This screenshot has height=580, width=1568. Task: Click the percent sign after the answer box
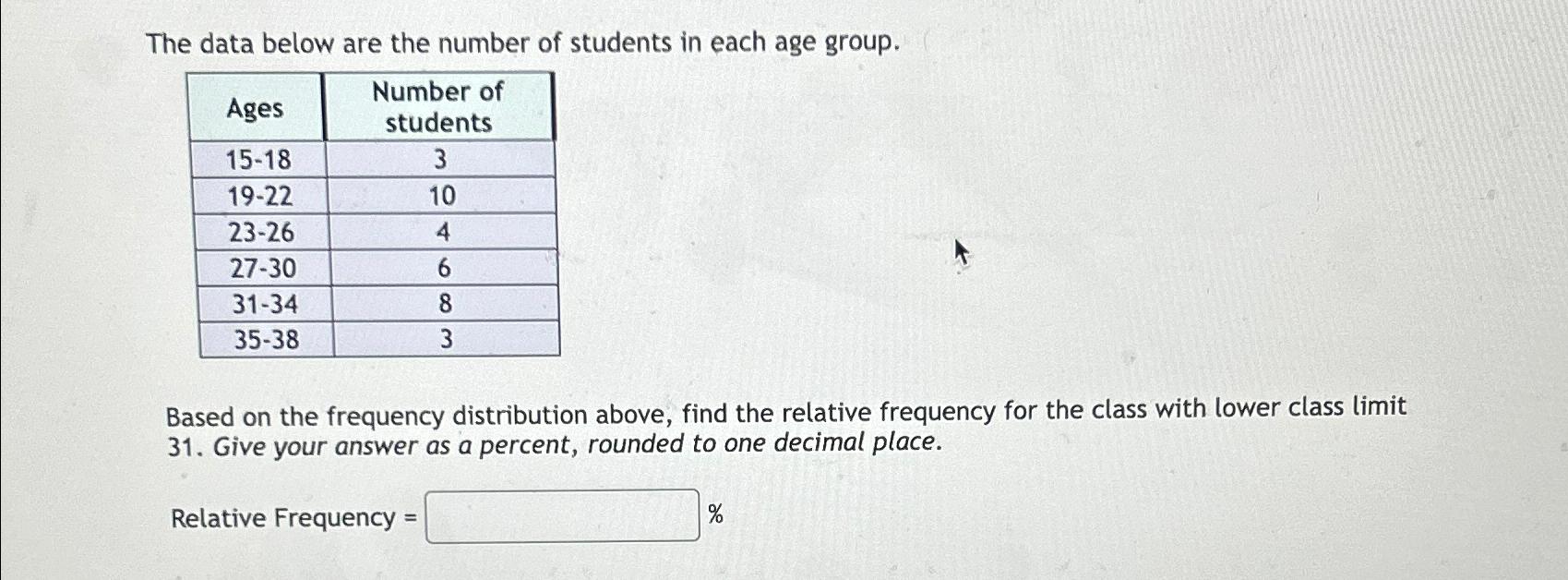(714, 514)
